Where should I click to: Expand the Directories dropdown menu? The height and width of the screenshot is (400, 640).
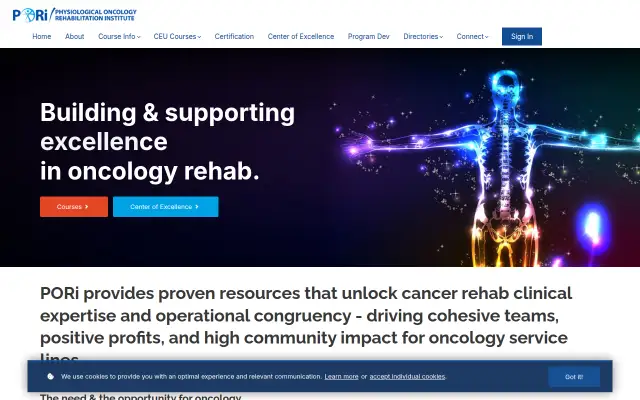(423, 36)
